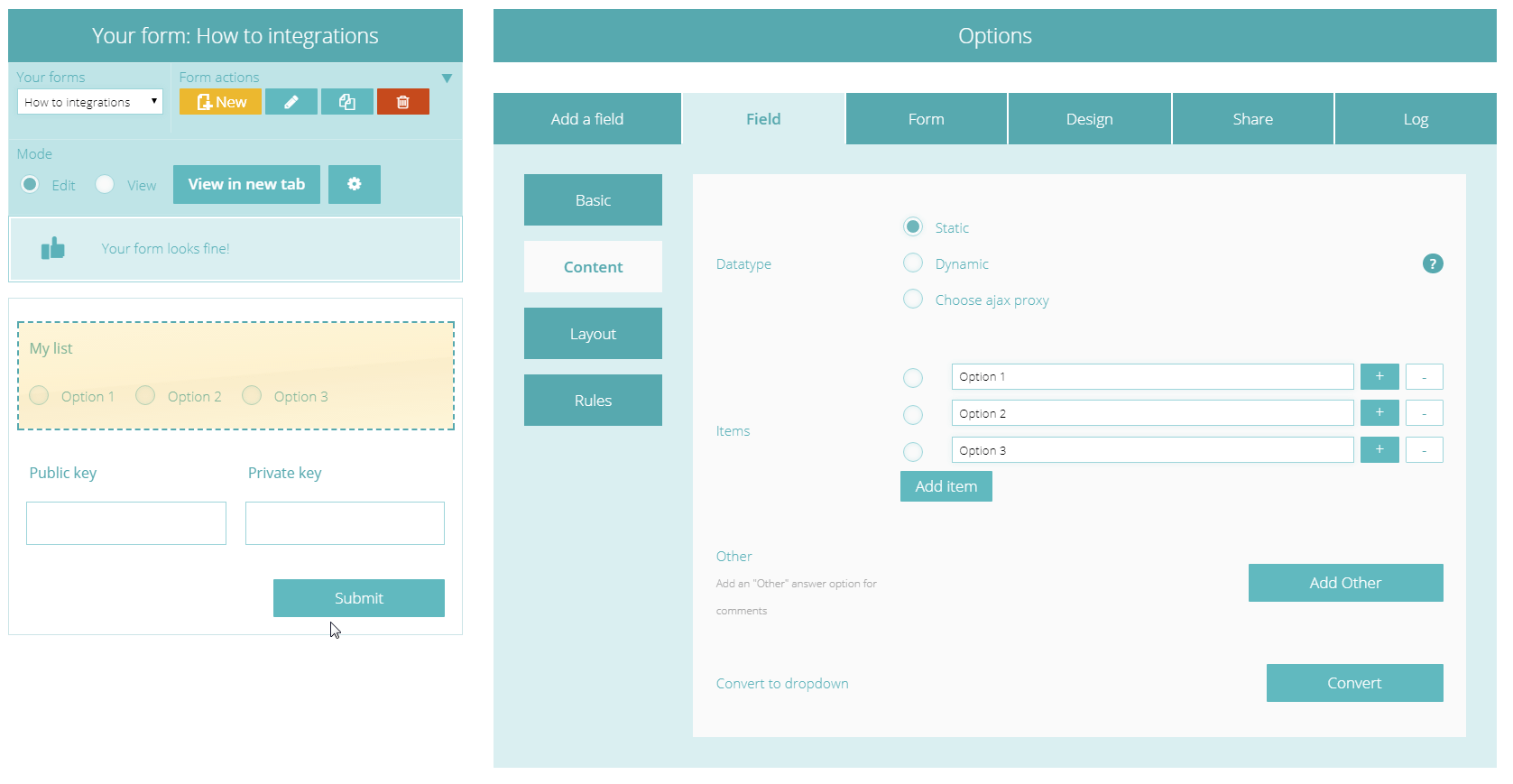The height and width of the screenshot is (784, 1513).
Task: Switch to the Field tab
Action: pyautogui.click(x=763, y=119)
